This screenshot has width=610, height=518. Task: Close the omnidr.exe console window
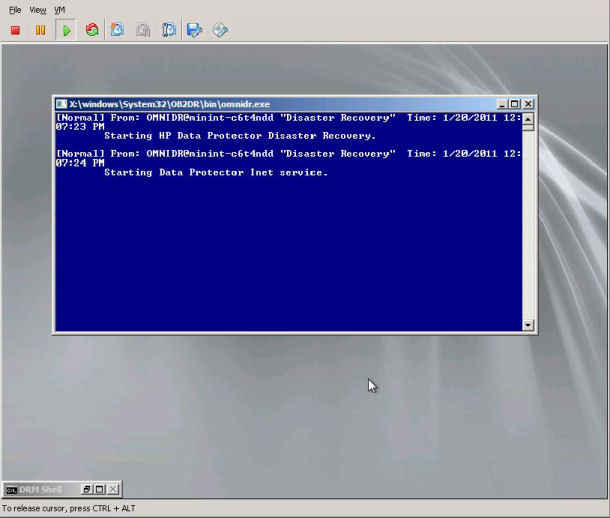coord(528,104)
